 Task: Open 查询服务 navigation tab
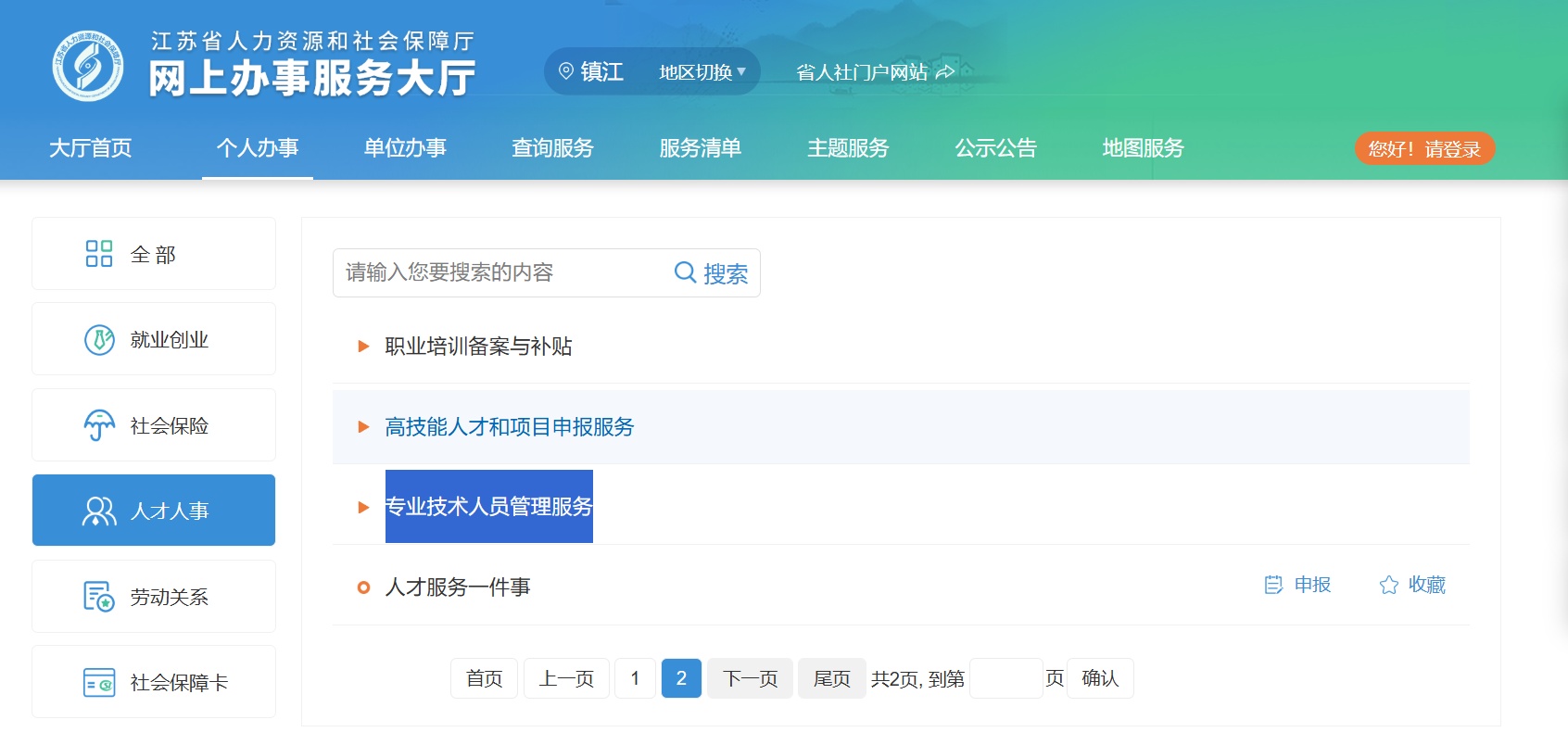pyautogui.click(x=552, y=148)
